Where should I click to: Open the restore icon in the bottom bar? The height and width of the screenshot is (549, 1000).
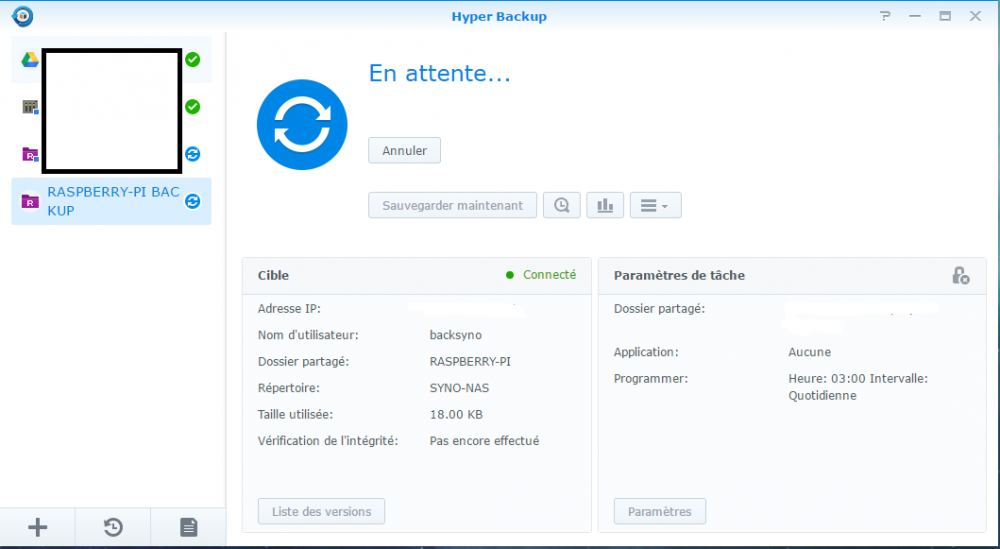tap(113, 527)
